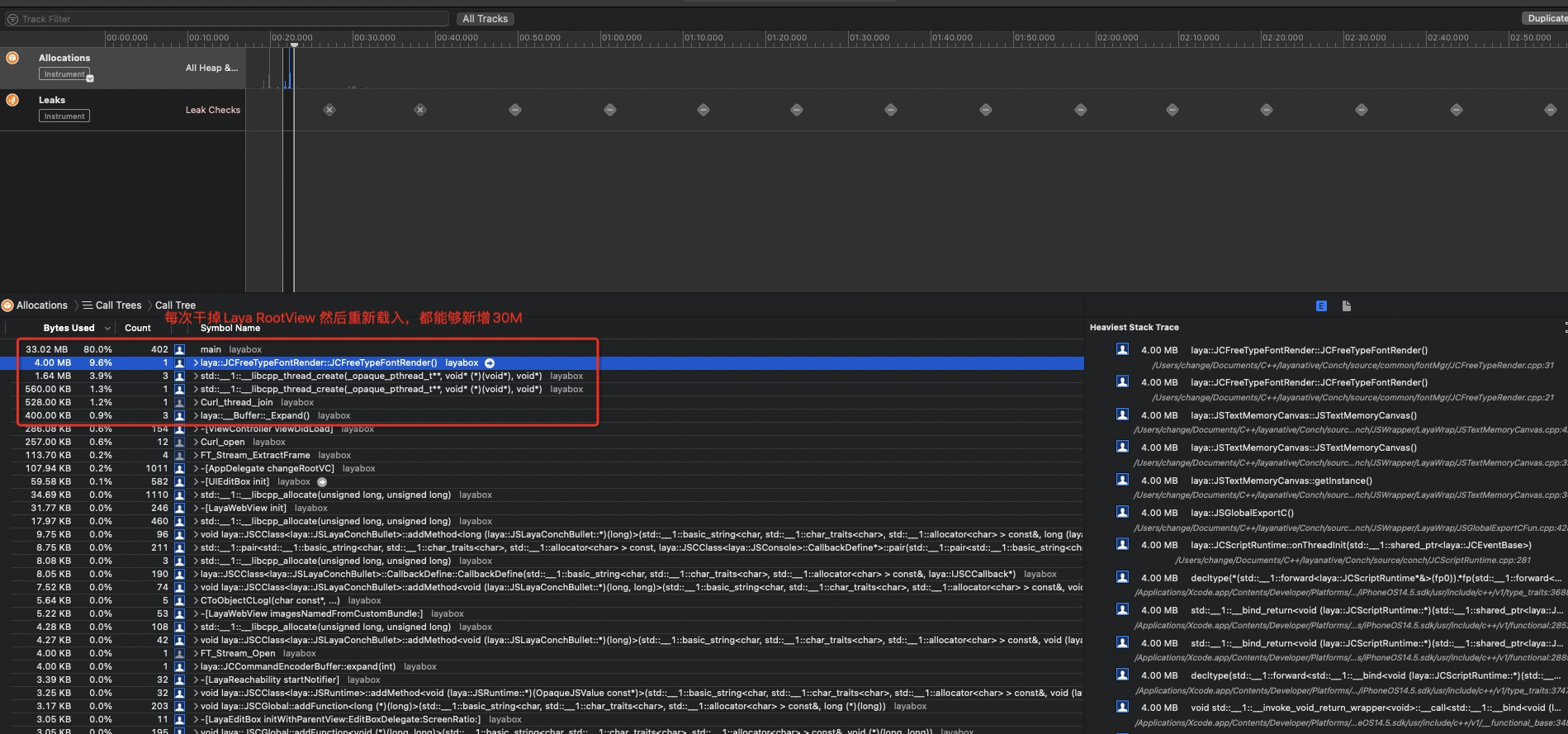
Task: Expand the -[LayaWebView init] row
Action: click(x=196, y=508)
